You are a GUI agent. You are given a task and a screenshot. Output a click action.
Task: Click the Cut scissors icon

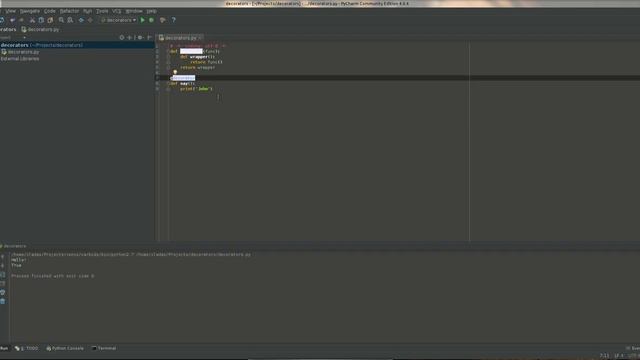pyautogui.click(x=32, y=20)
